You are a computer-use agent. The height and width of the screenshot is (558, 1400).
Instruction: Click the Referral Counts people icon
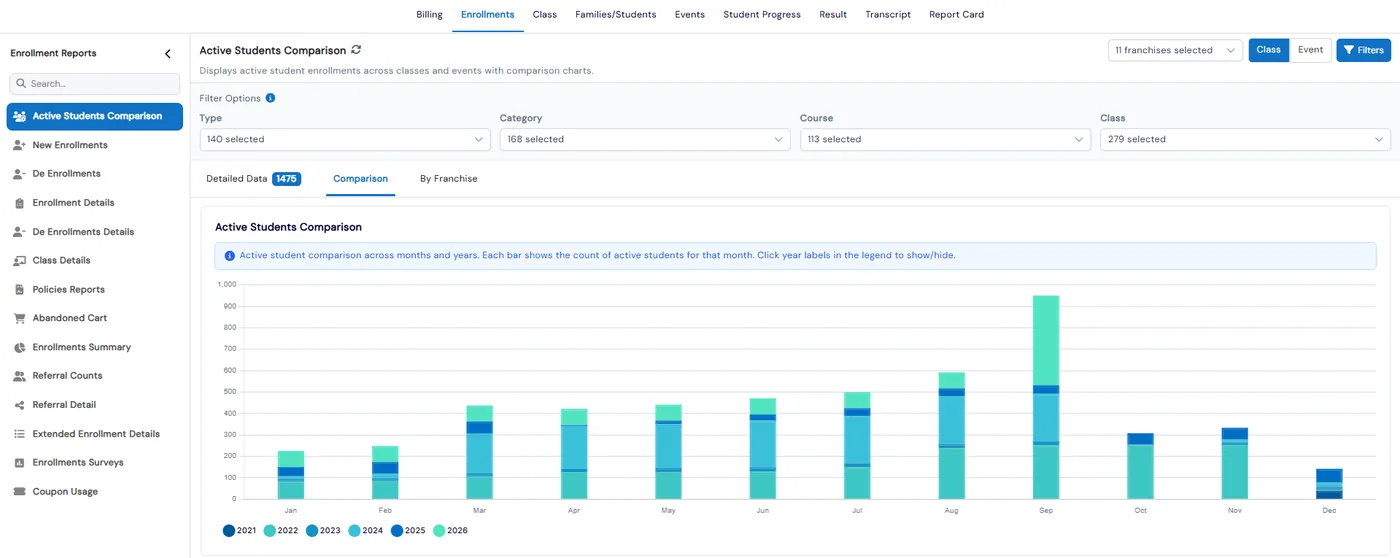tap(20, 376)
